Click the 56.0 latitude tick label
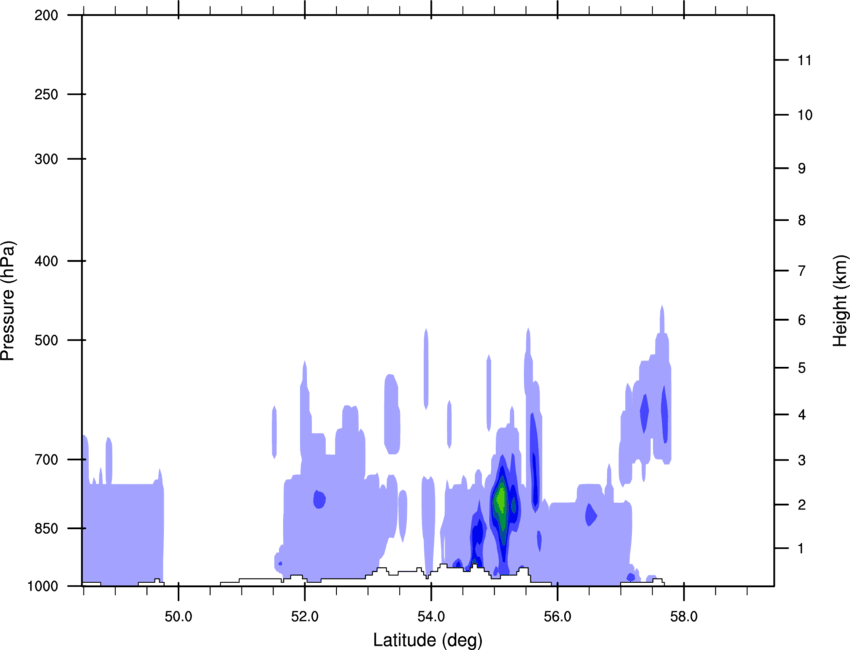 556,615
